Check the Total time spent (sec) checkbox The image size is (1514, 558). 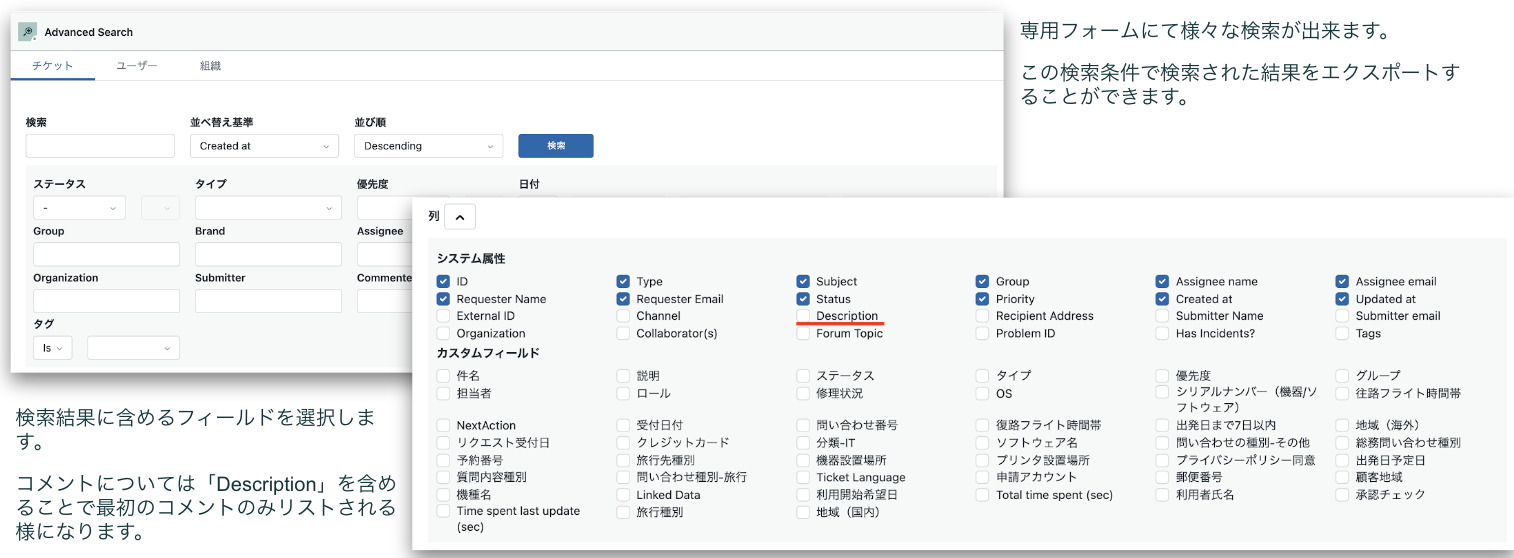coord(983,495)
